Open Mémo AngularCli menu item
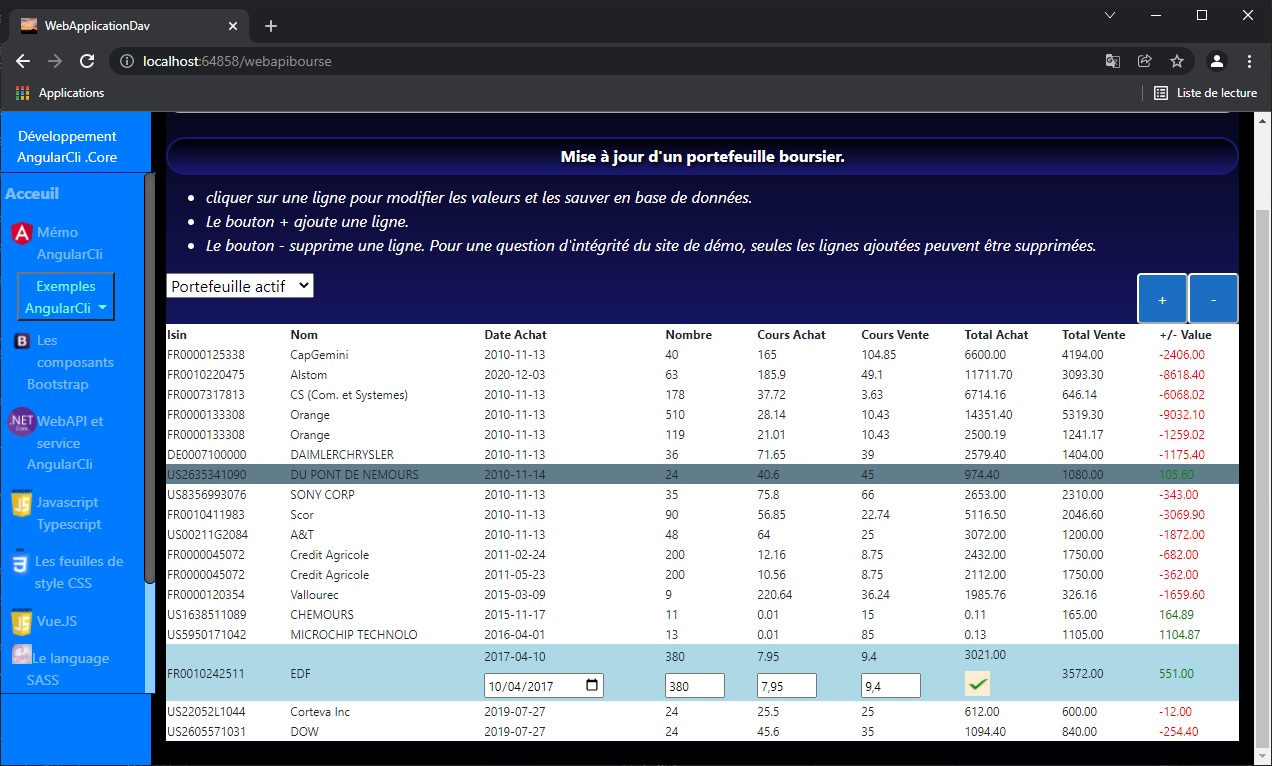This screenshot has width=1272, height=766. click(x=70, y=243)
